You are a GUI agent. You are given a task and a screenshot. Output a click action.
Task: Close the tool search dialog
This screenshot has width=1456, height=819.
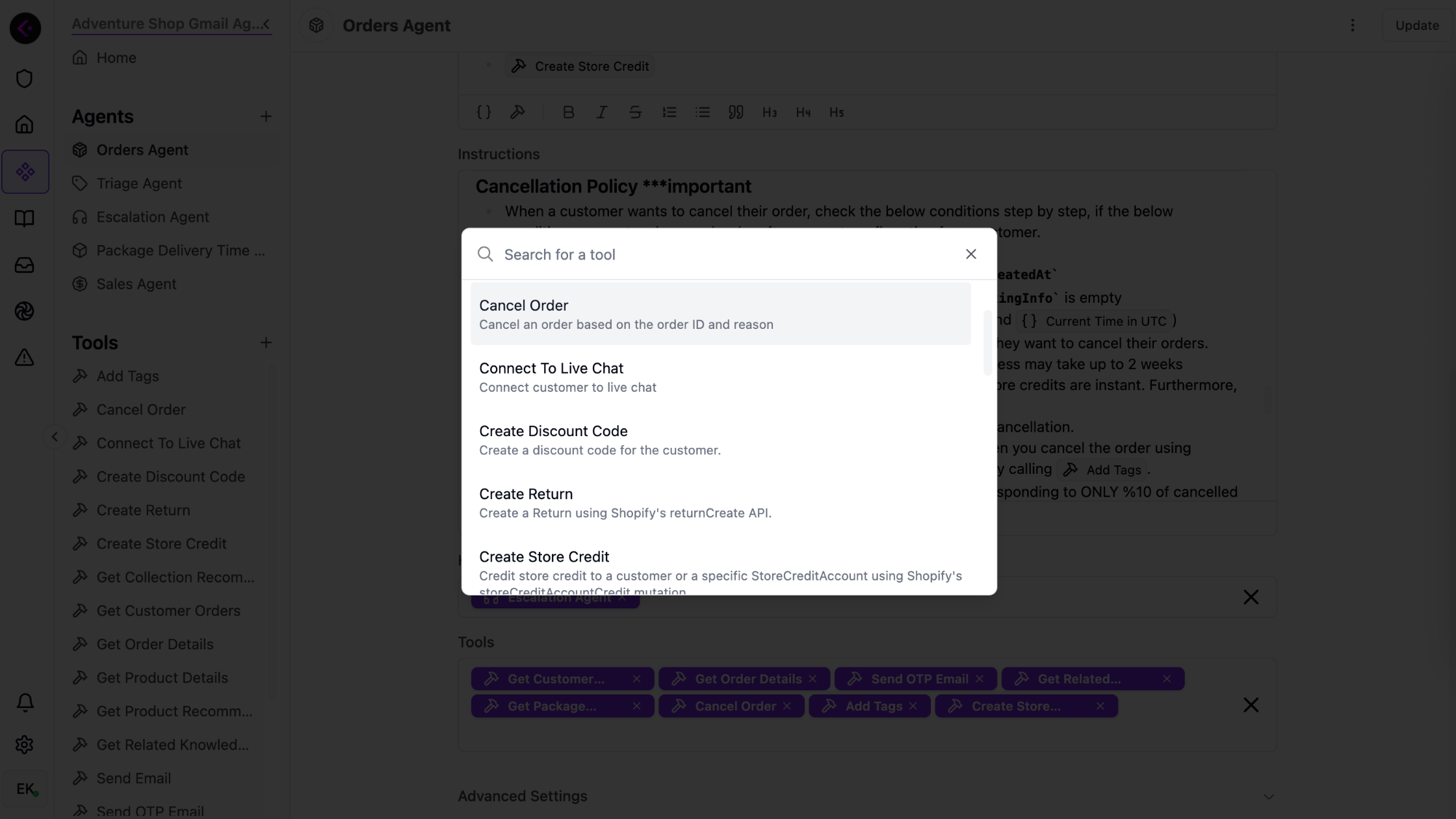click(970, 254)
